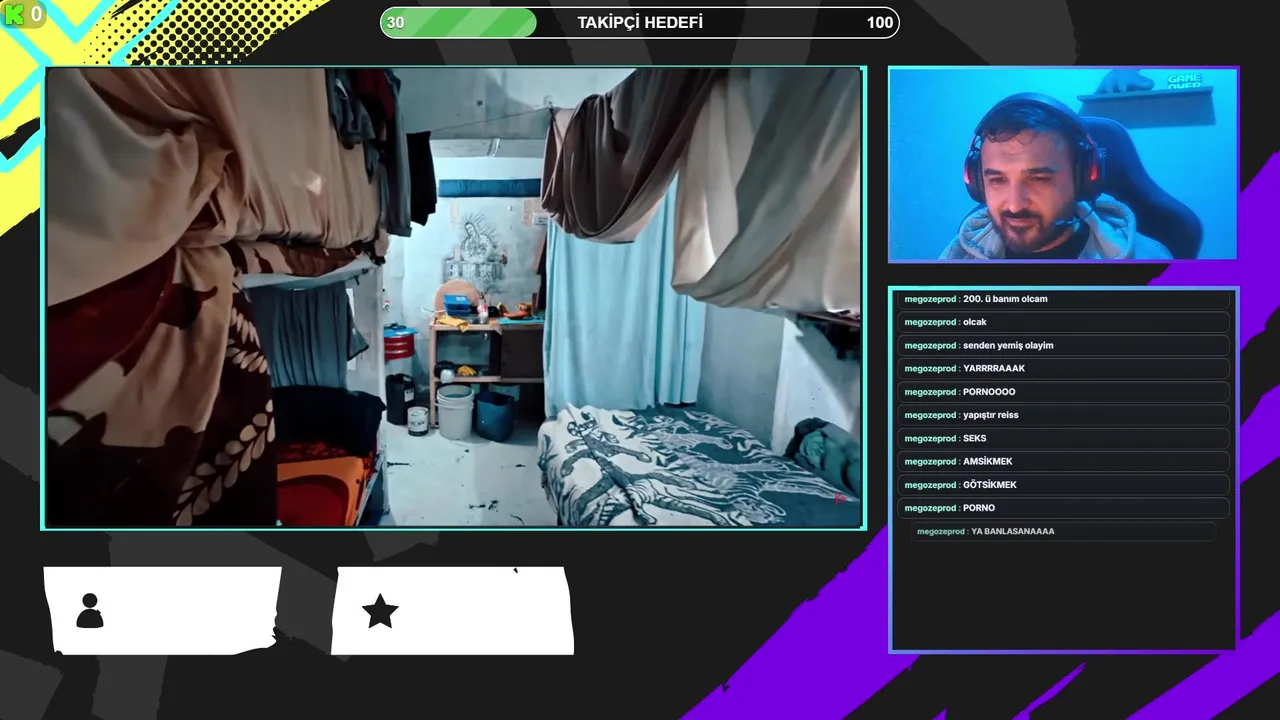The image size is (1280, 720).
Task: Click the green Kick logo icon
Action: click(13, 14)
